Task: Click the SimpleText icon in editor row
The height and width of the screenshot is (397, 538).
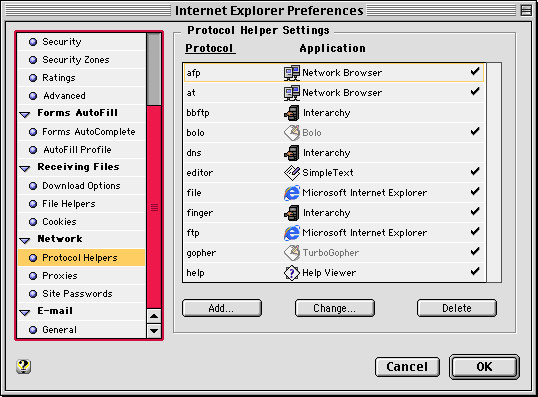Action: pos(292,173)
